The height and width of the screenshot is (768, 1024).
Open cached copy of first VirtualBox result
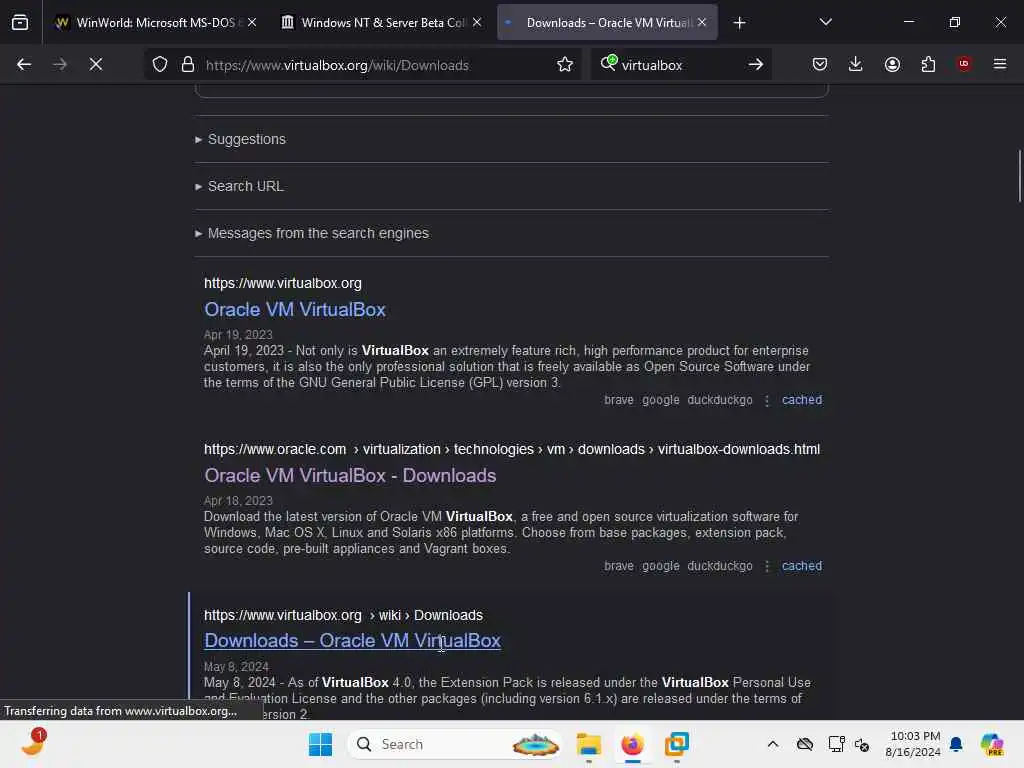click(x=801, y=400)
